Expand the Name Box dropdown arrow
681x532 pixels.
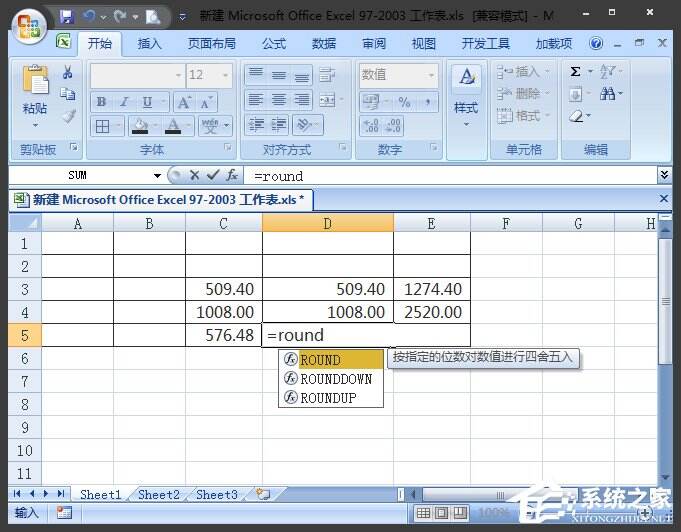coord(157,175)
